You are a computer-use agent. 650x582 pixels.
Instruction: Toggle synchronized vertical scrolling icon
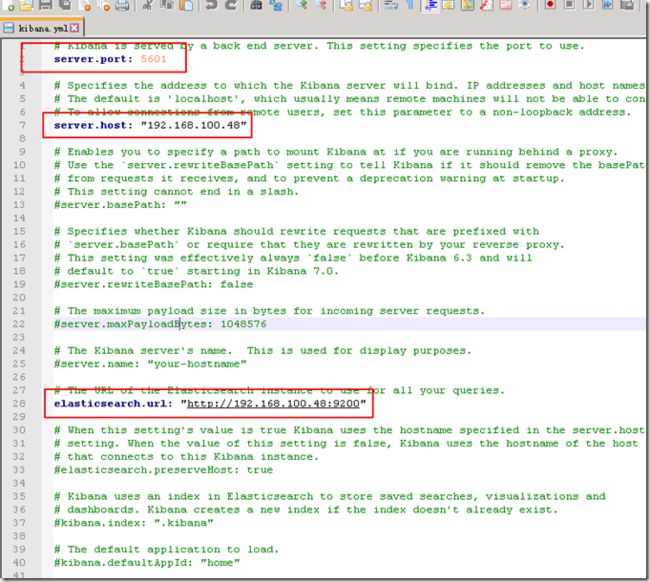[x=346, y=5]
